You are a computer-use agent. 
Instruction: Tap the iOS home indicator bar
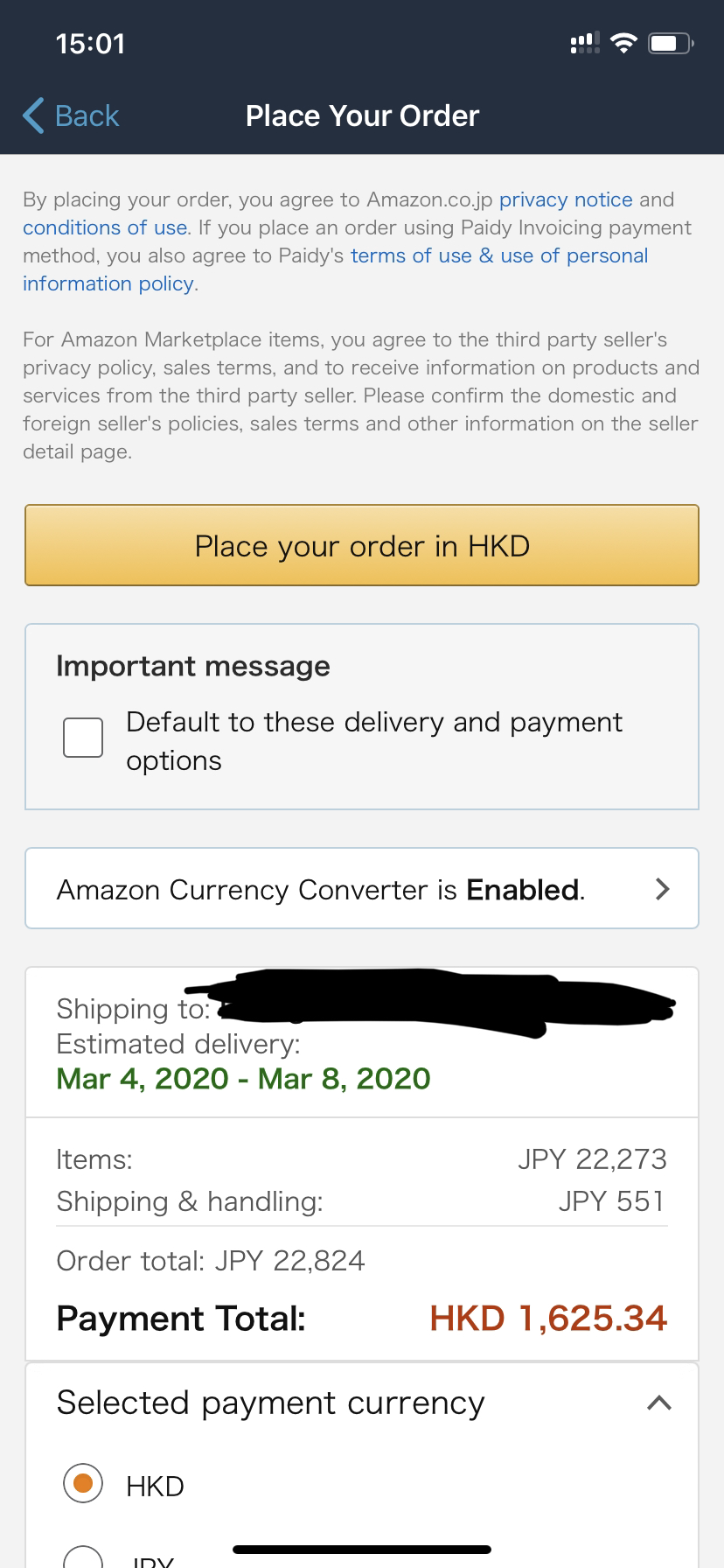[x=362, y=1549]
